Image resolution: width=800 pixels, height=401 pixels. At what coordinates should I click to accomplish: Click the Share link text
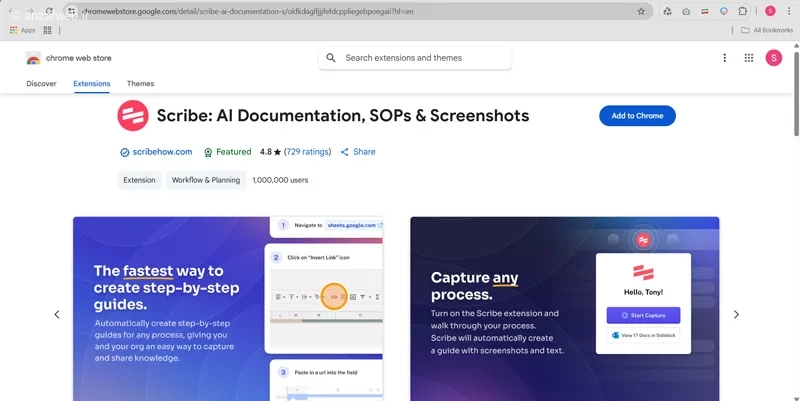pos(364,152)
